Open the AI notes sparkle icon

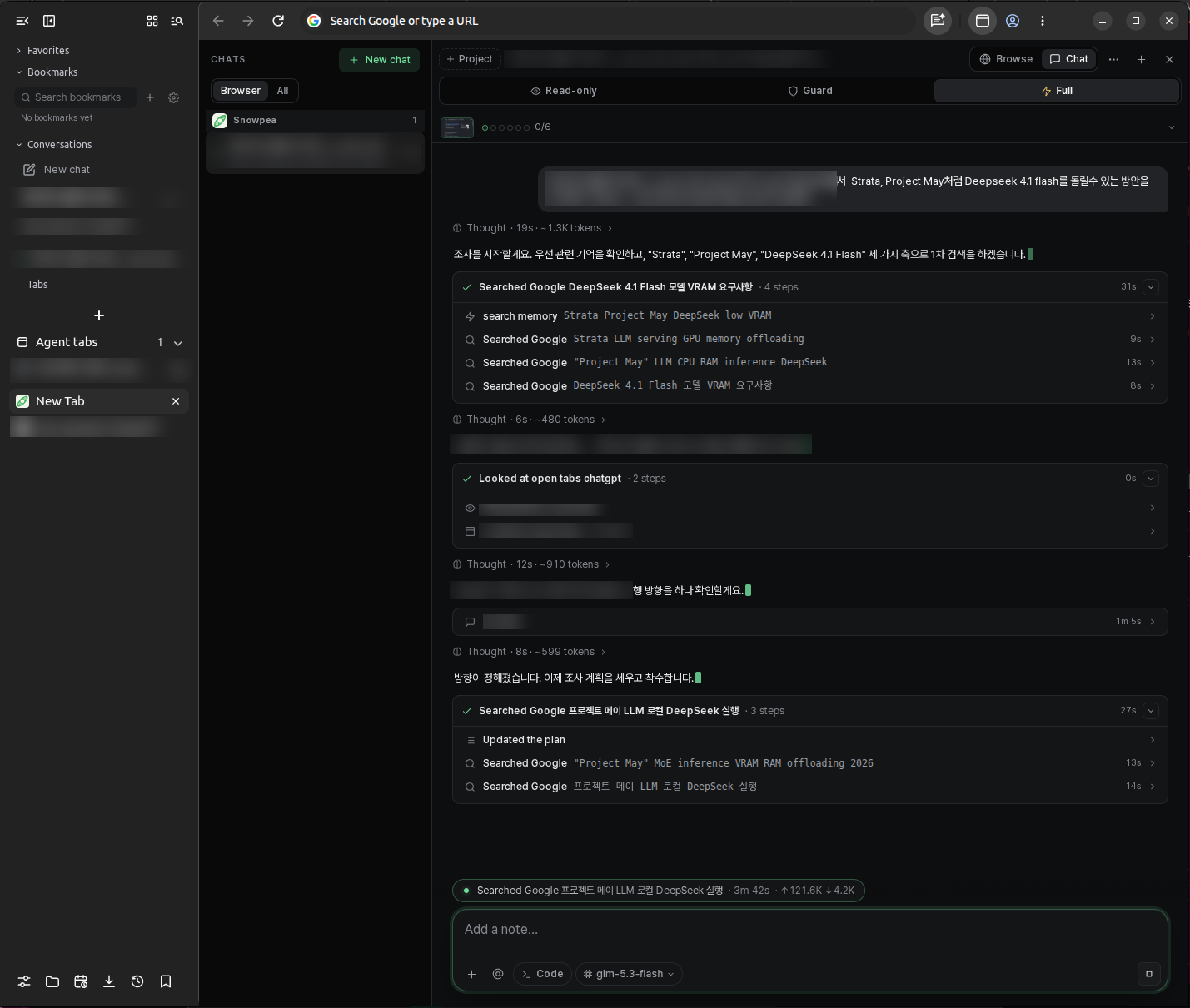(x=938, y=21)
